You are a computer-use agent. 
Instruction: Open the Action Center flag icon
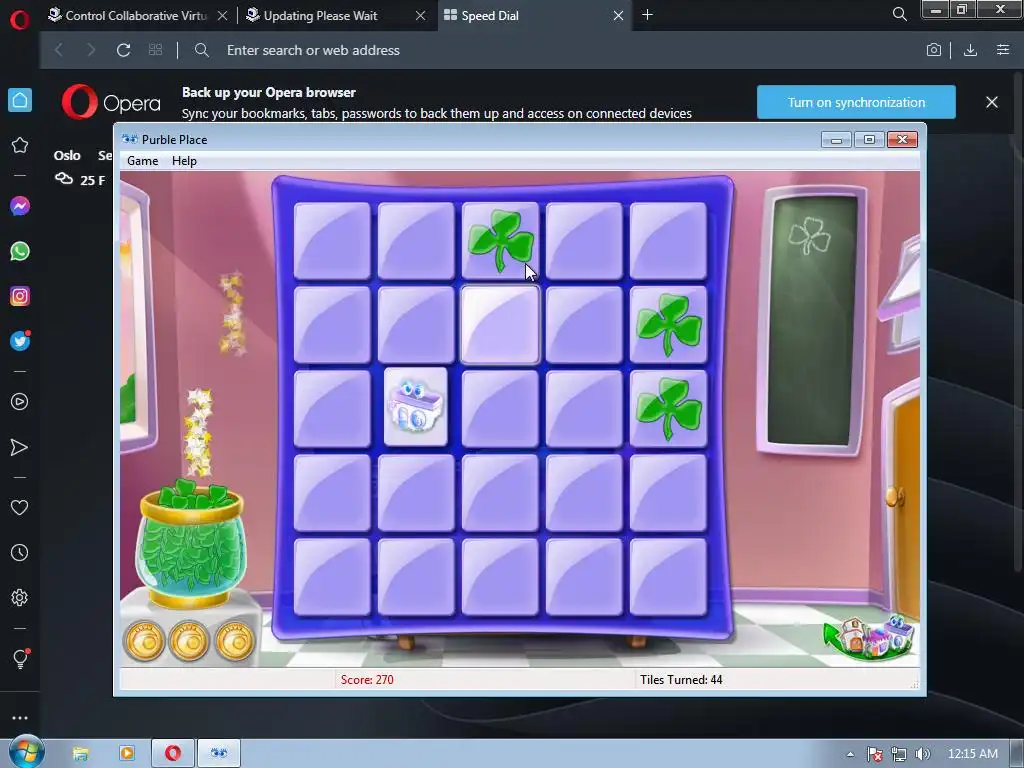(x=875, y=754)
